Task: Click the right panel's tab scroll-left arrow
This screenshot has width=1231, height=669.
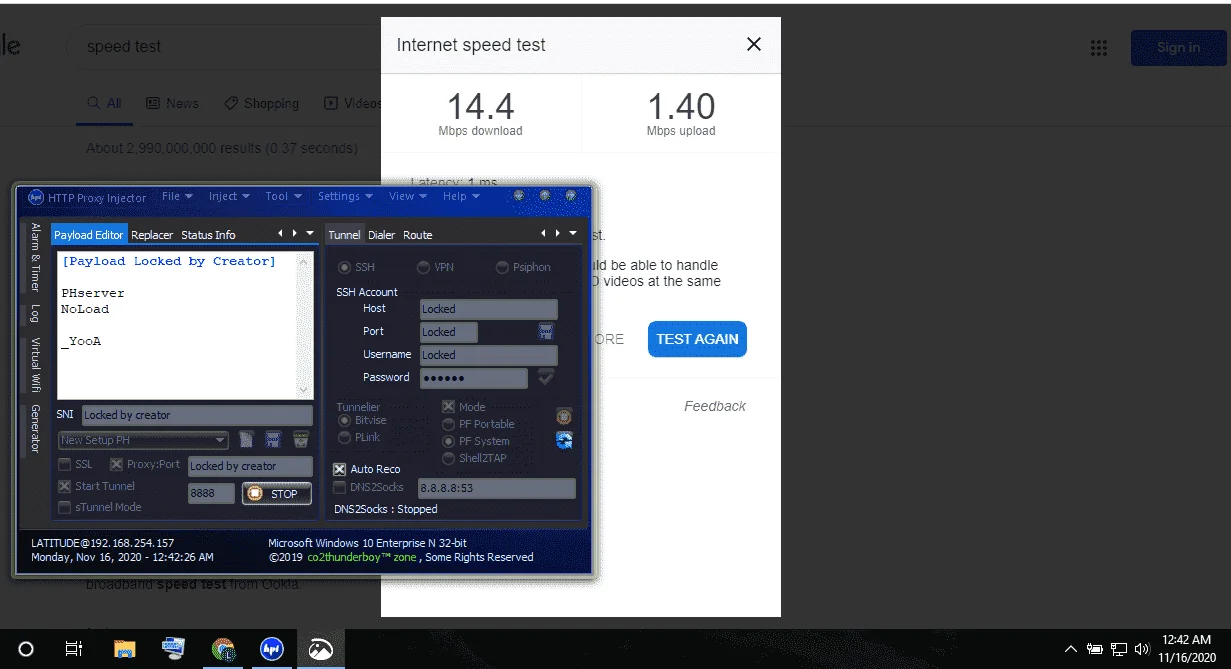Action: tap(545, 233)
